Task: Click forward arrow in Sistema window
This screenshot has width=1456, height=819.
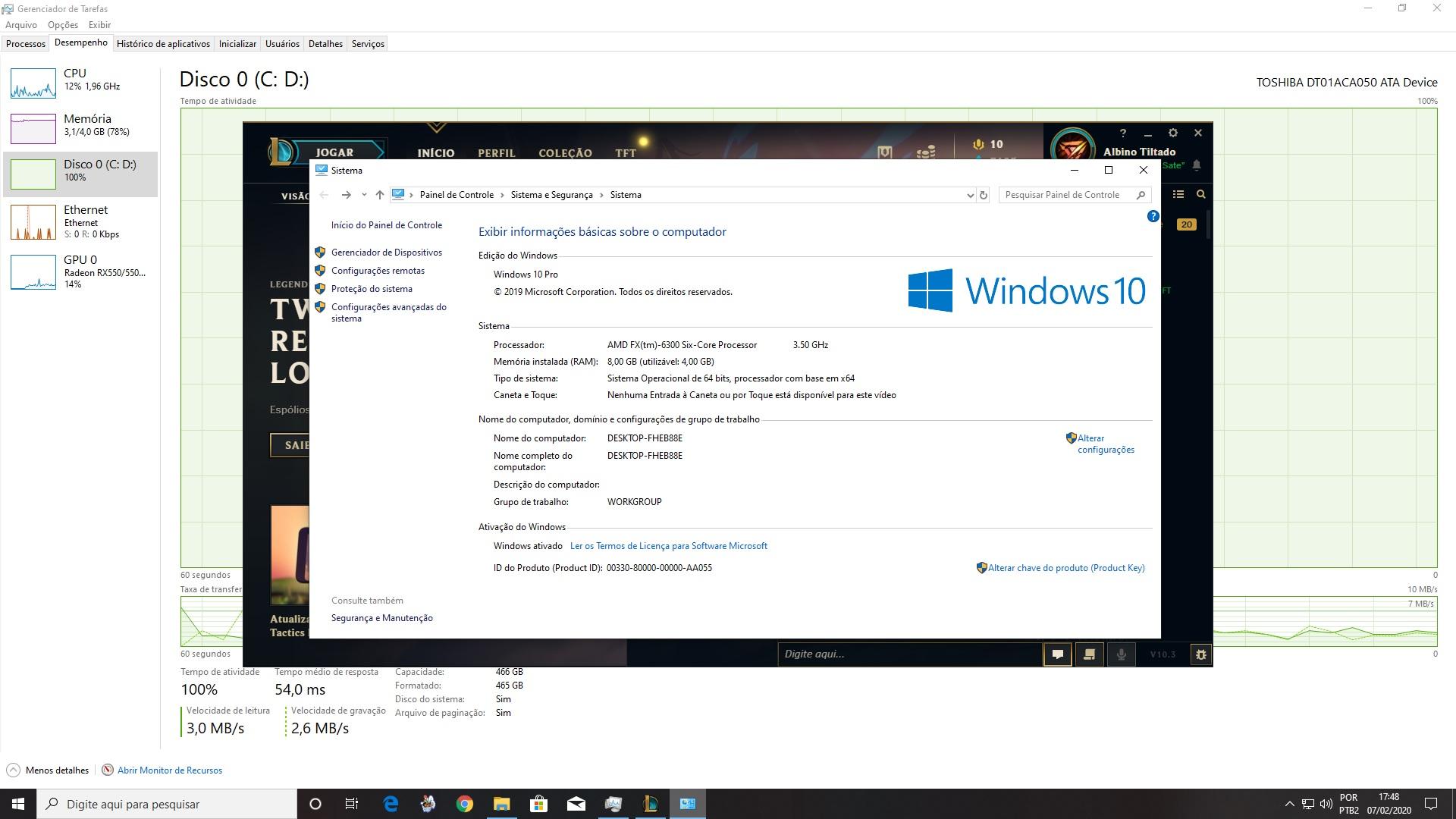Action: (x=346, y=195)
